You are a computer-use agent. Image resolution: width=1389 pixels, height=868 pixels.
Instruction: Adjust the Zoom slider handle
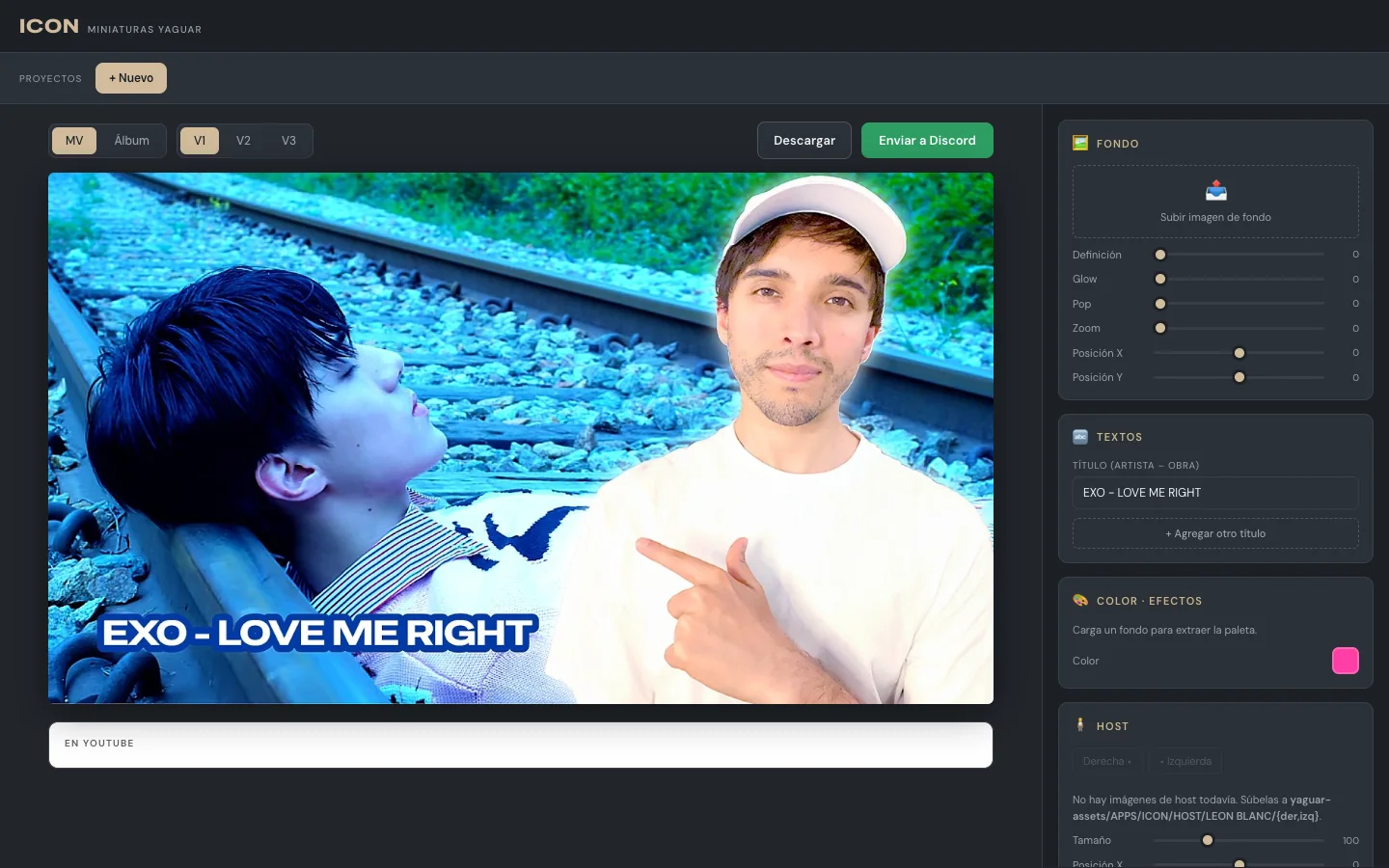pos(1160,328)
